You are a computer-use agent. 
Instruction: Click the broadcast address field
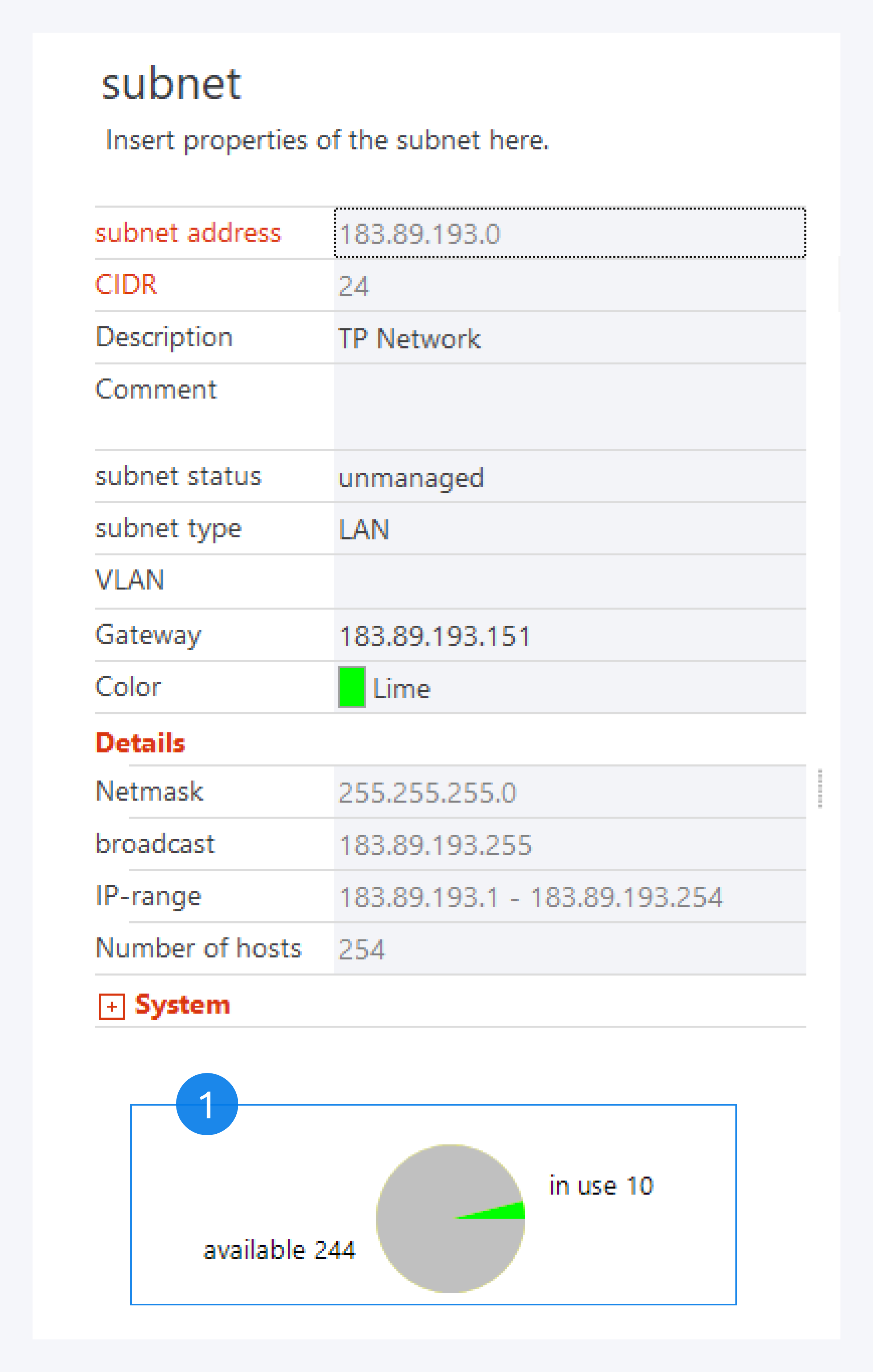[569, 844]
